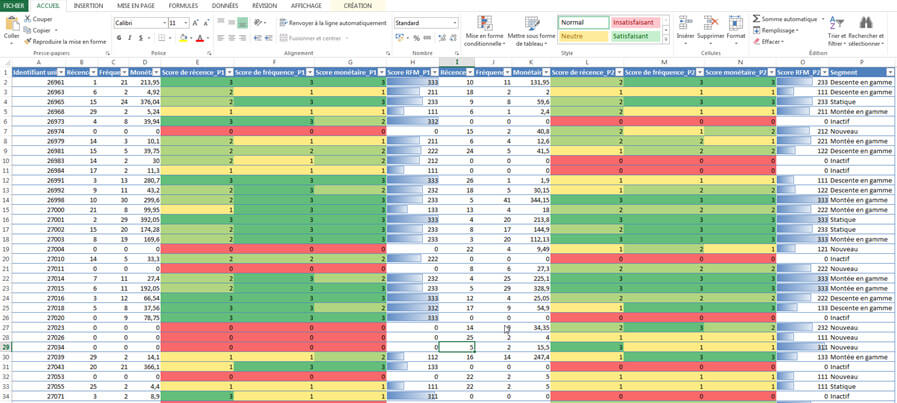Switch to the MISE EN PAGE tab

pos(136,6)
